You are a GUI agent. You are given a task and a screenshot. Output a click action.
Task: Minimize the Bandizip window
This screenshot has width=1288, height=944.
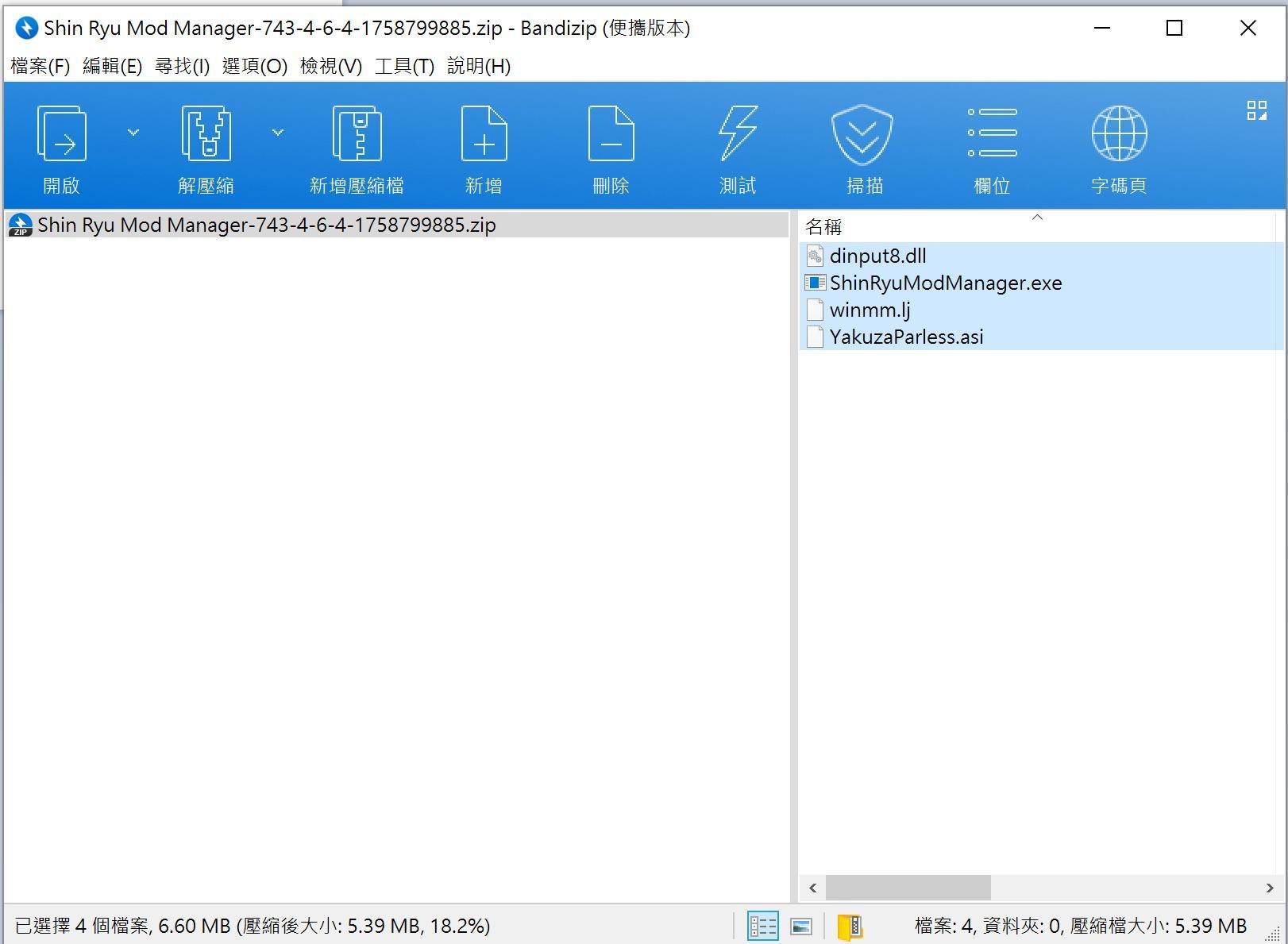(1102, 28)
